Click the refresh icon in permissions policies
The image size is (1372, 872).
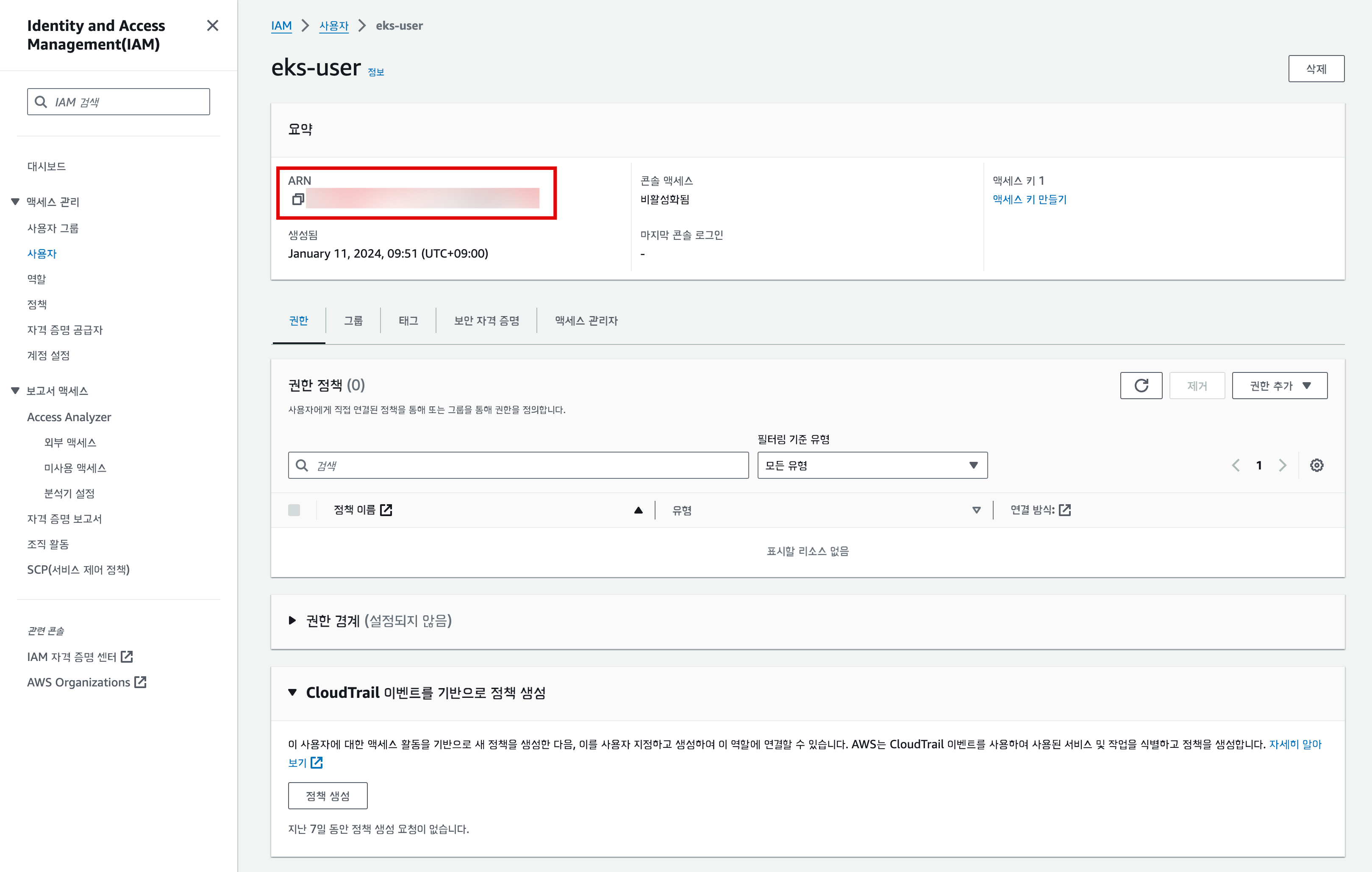point(1141,386)
